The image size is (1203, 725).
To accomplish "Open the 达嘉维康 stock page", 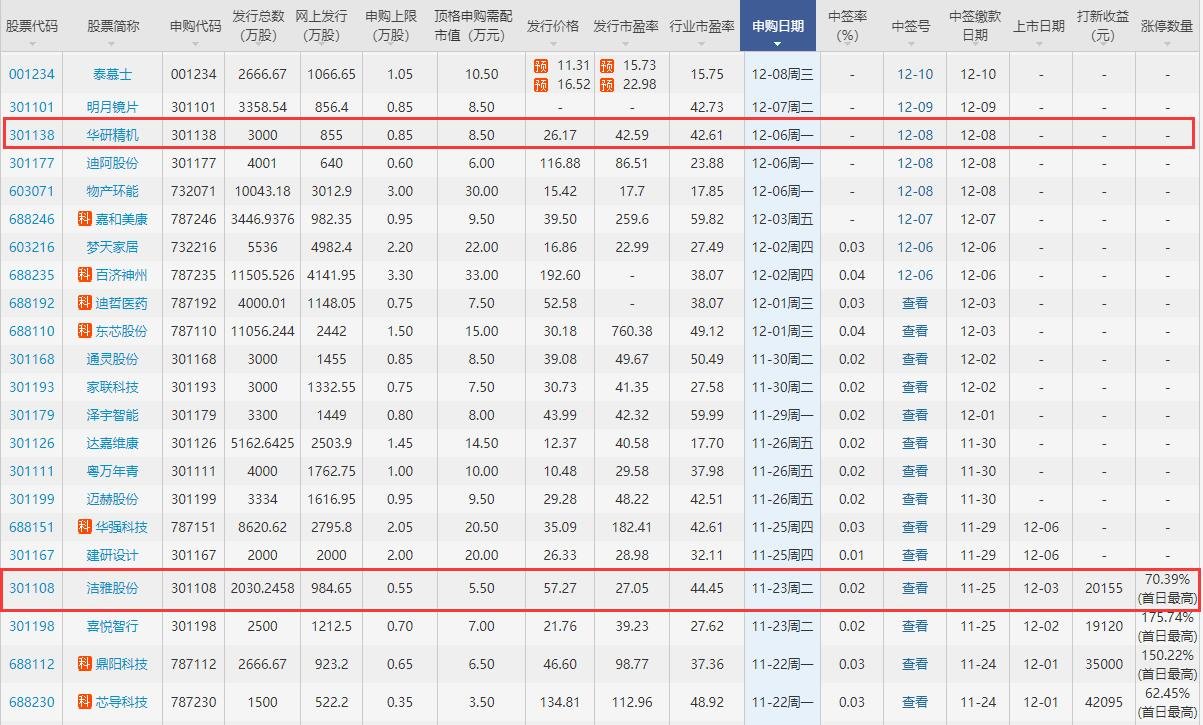I will (x=113, y=443).
